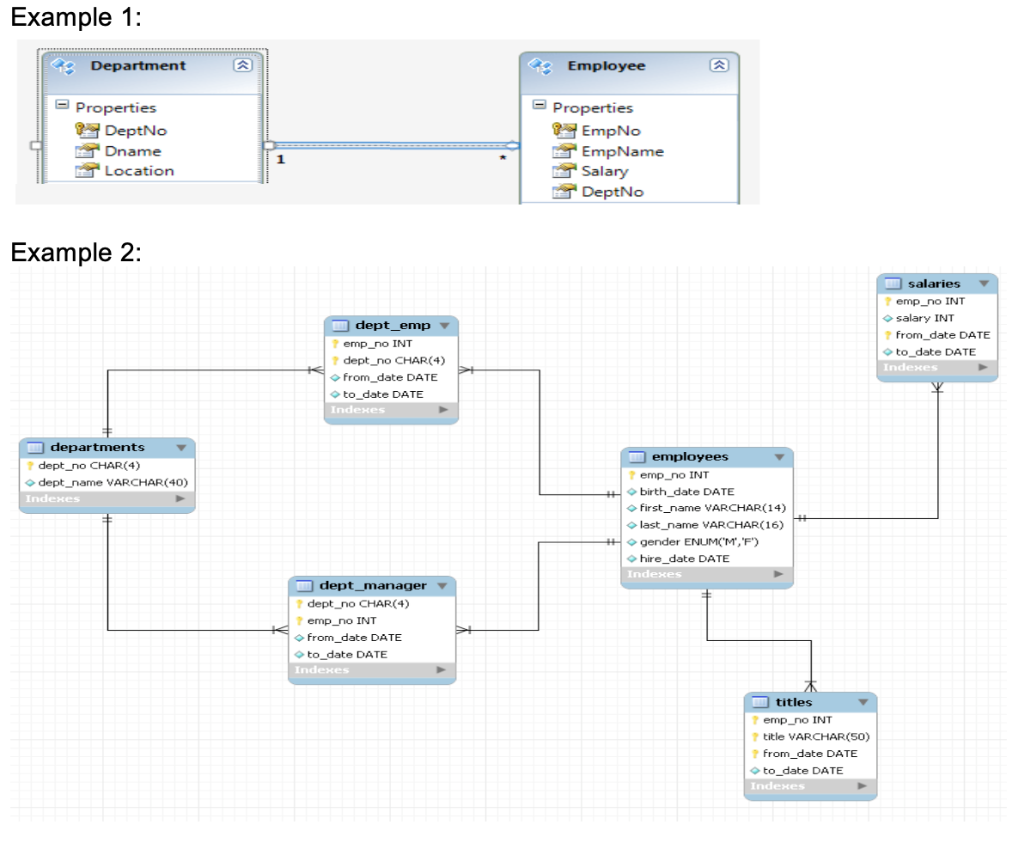Click the key icon for dept_no in dept_manager
Screen dimensions: 1024x849
(x=300, y=603)
